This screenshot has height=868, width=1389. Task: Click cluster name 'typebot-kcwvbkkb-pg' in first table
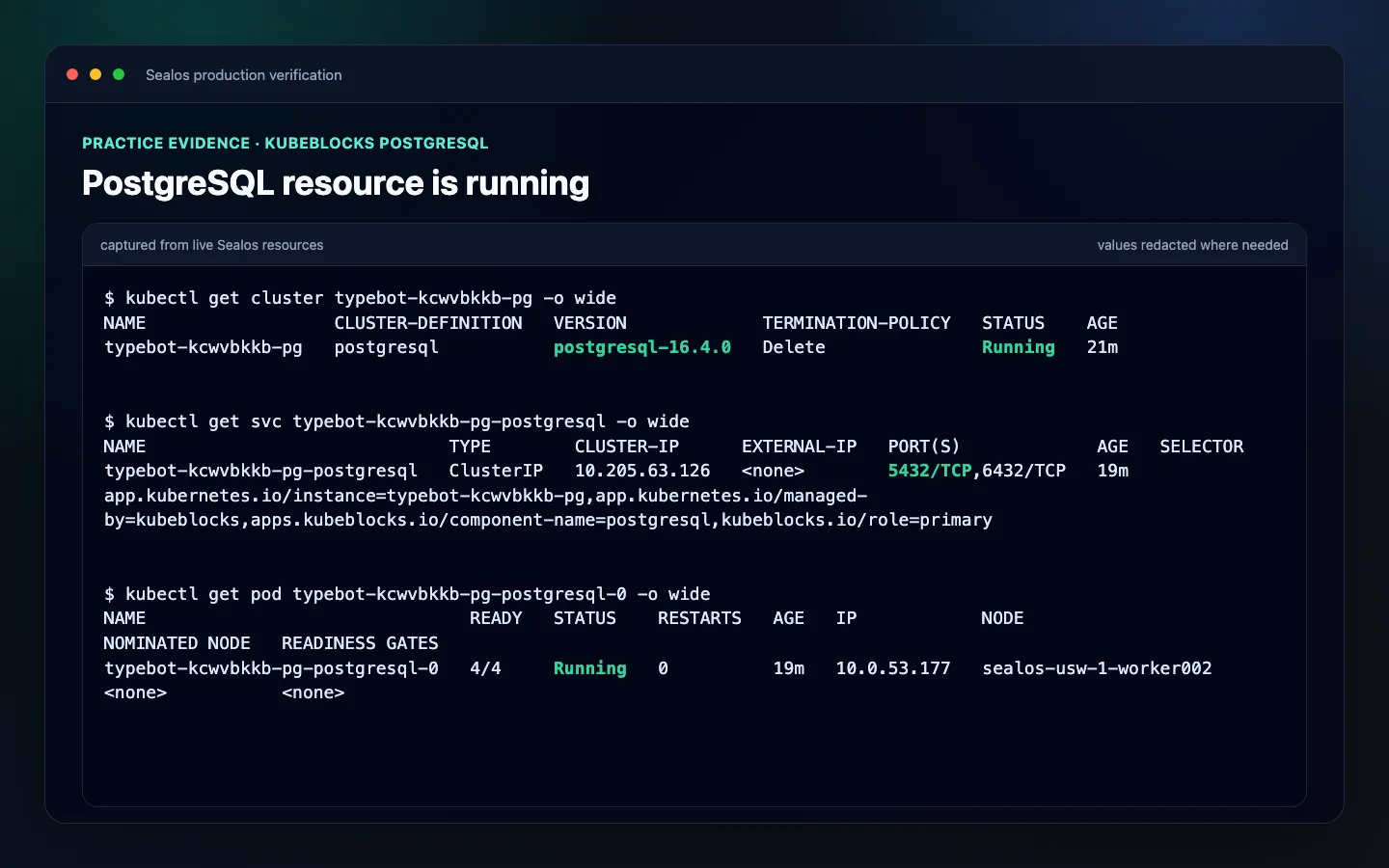coord(203,347)
